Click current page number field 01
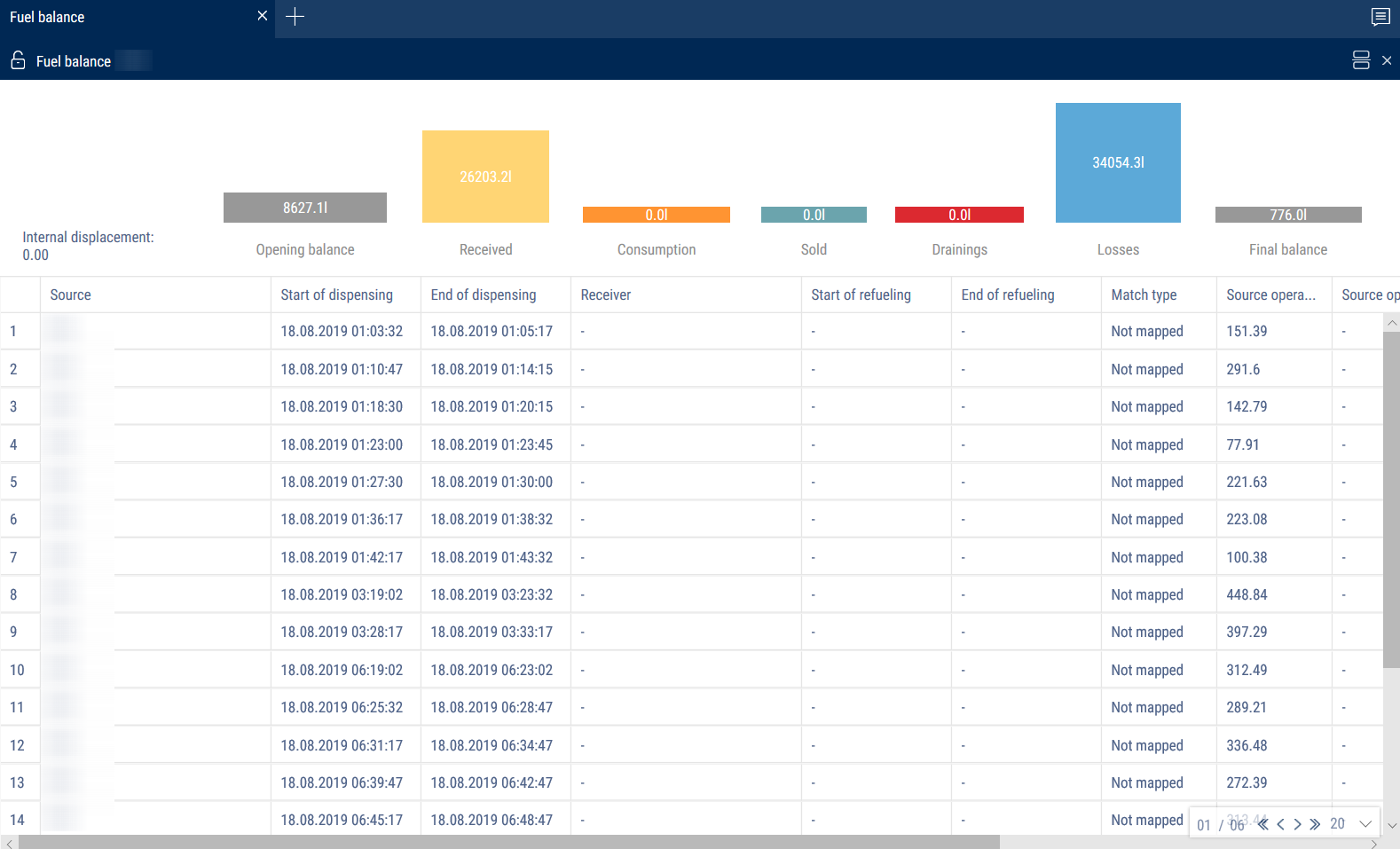This screenshot has height=849, width=1400. tap(1204, 825)
